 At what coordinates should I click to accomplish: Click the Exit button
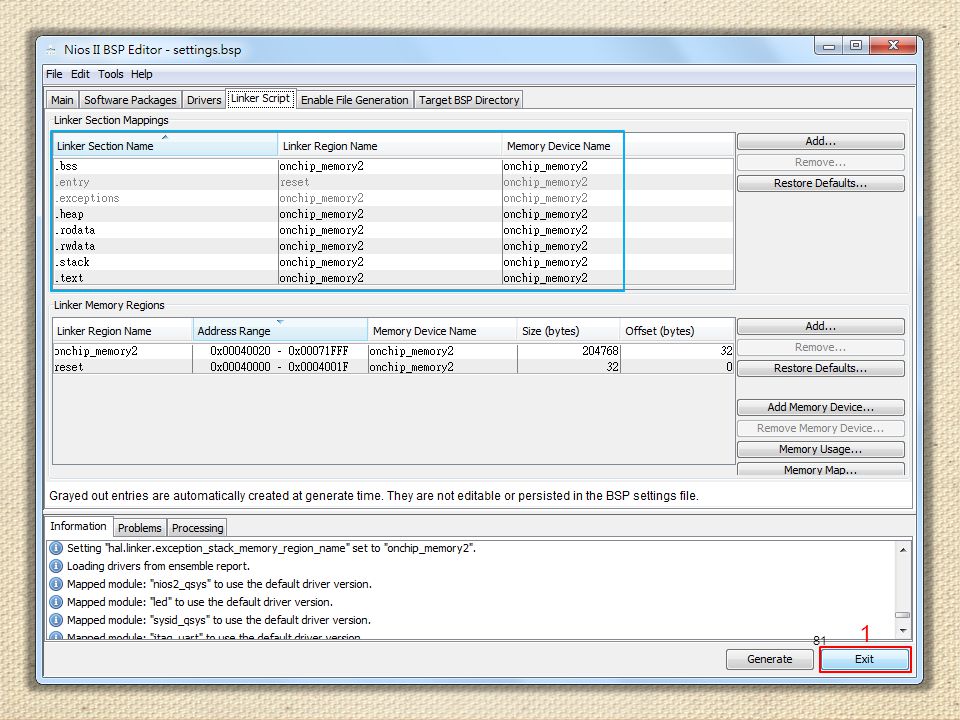click(864, 659)
